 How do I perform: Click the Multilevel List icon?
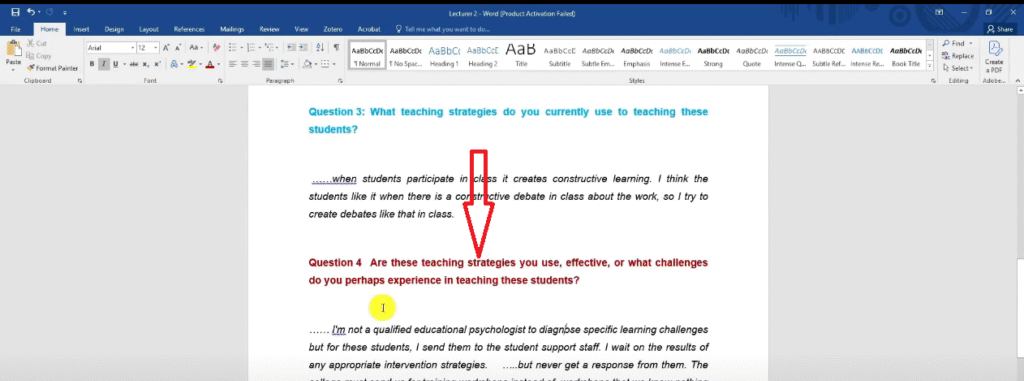coord(268,48)
